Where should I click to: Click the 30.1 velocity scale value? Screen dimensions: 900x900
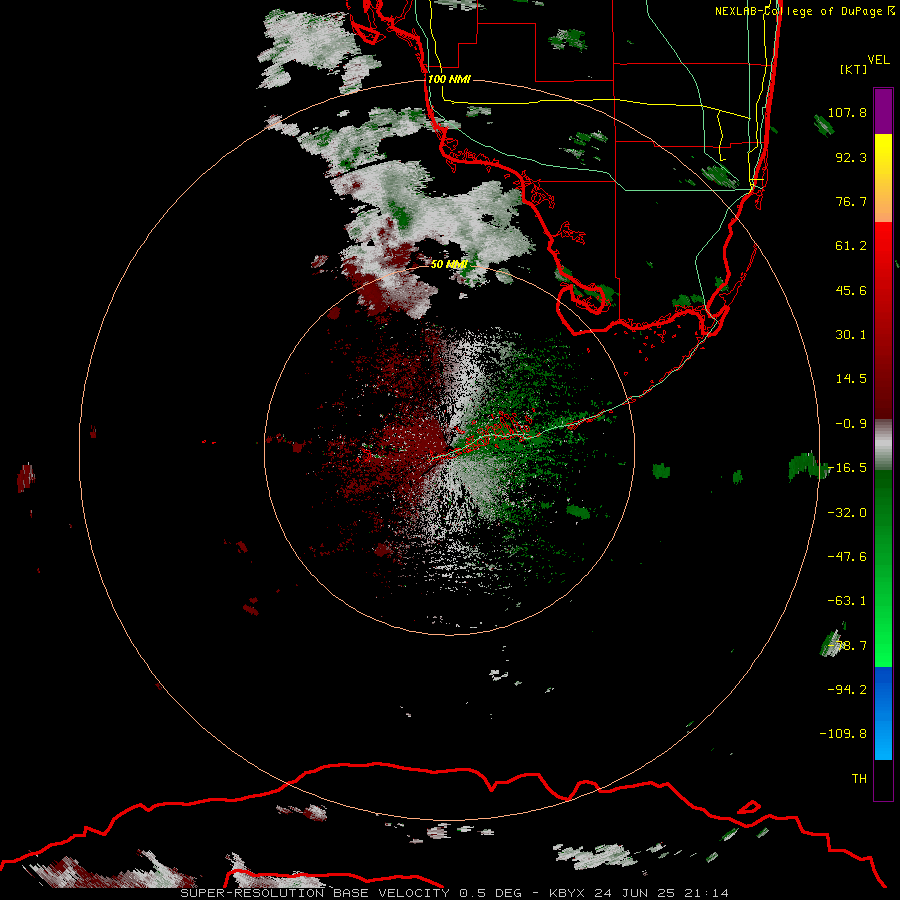click(x=851, y=335)
